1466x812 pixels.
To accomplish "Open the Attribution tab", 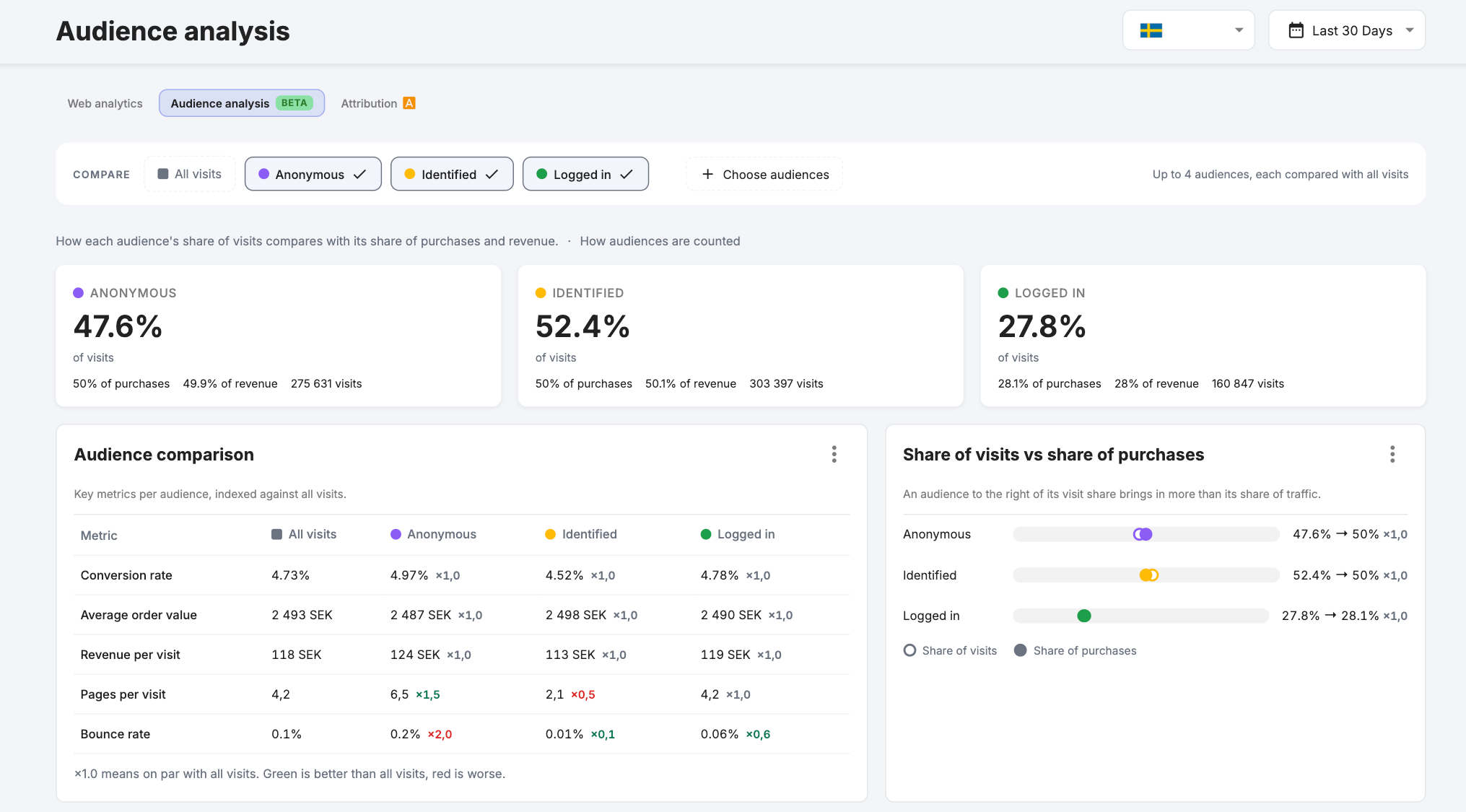I will pyautogui.click(x=378, y=103).
